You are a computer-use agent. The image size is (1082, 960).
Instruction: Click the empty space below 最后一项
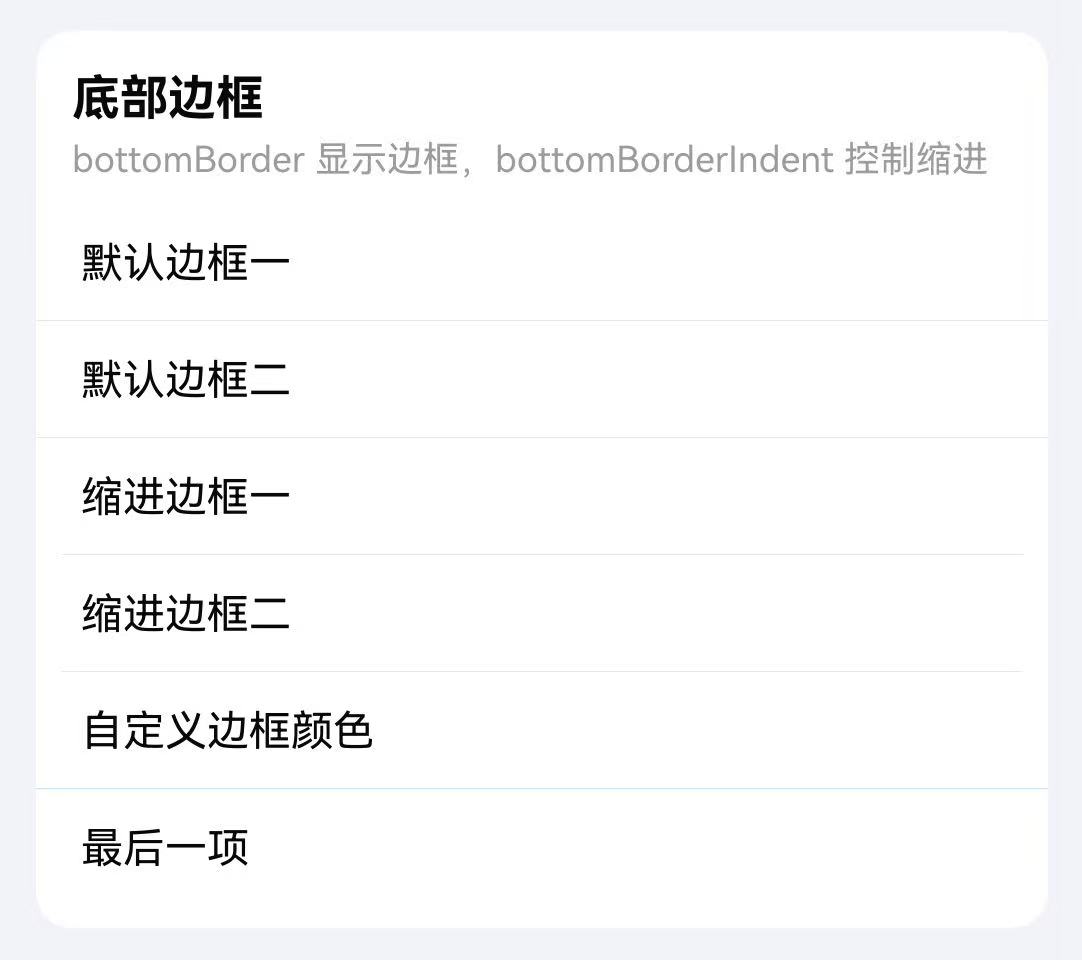540,900
